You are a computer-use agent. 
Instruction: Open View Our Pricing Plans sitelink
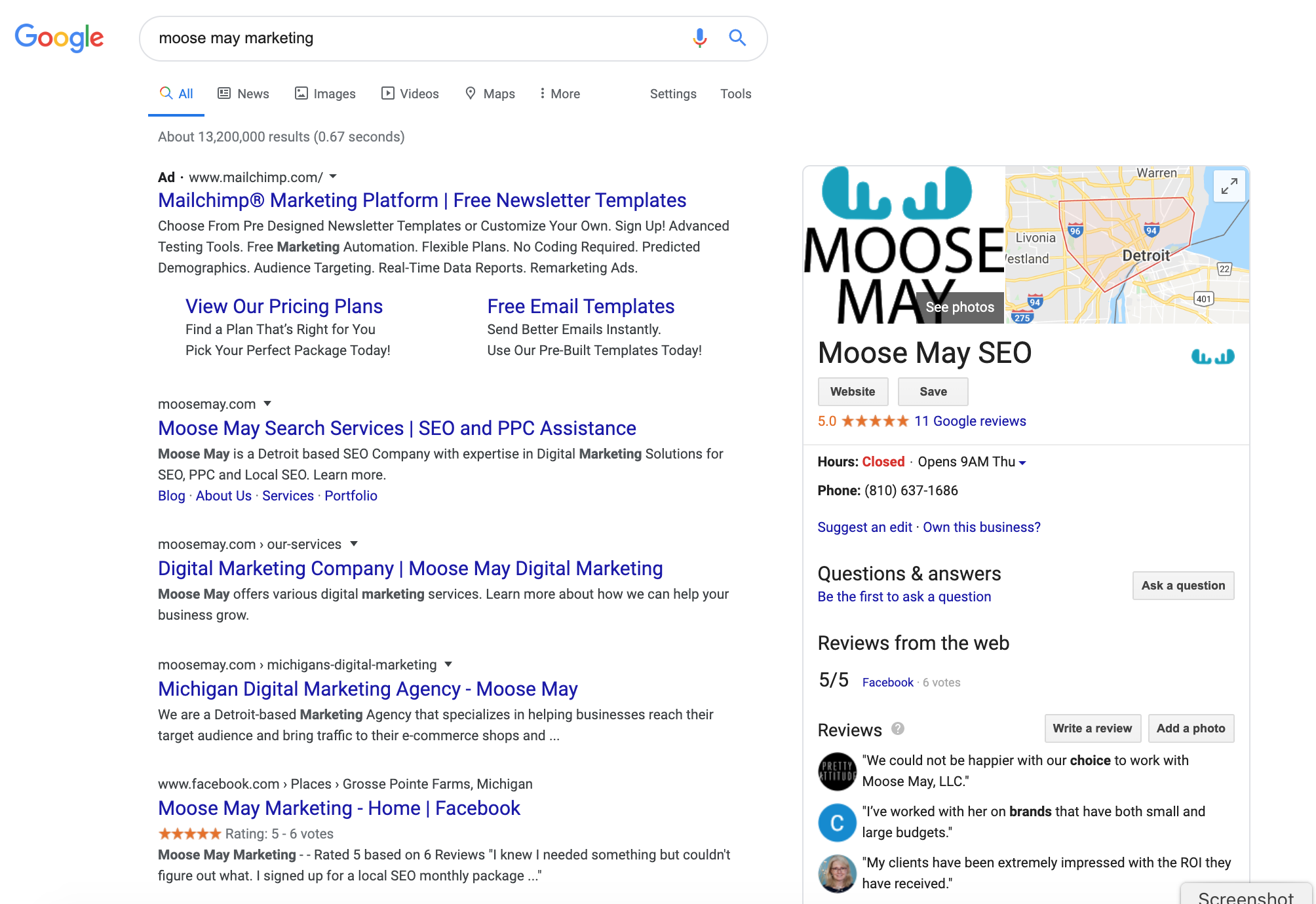pos(284,307)
